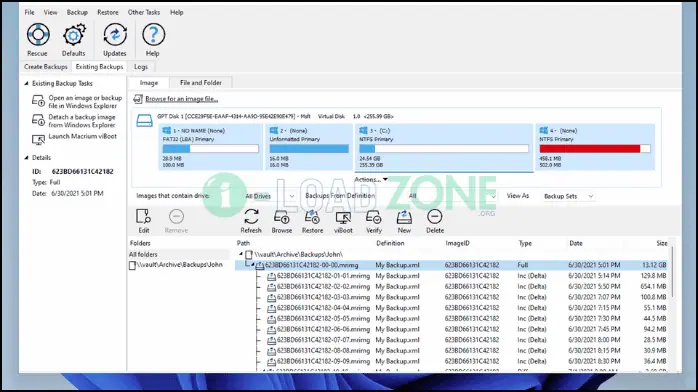Browse the selected backup image
The image size is (698, 392).
tap(282, 221)
